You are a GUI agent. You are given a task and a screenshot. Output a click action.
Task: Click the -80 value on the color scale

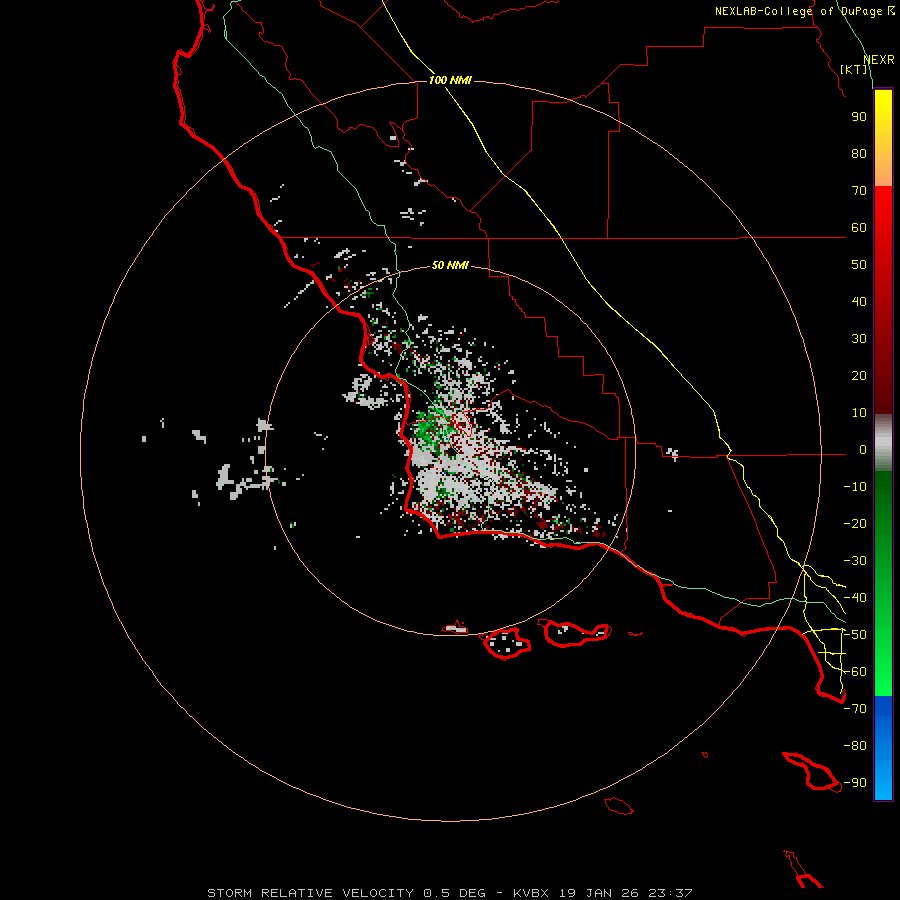coord(855,746)
